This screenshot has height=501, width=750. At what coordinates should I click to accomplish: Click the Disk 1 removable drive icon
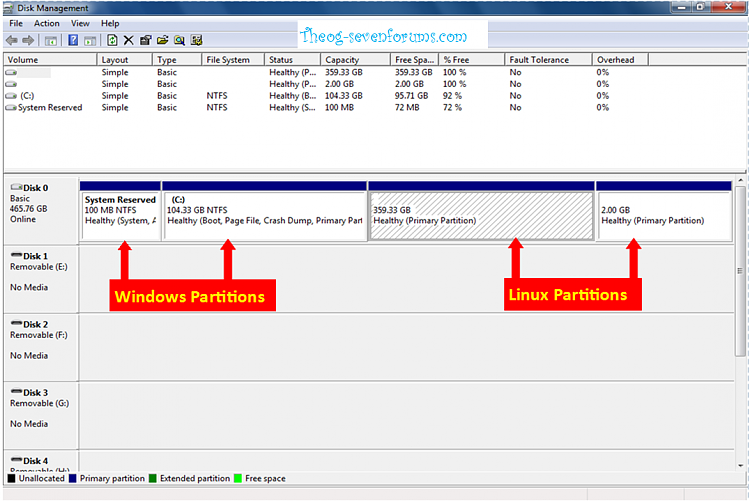(x=16, y=255)
